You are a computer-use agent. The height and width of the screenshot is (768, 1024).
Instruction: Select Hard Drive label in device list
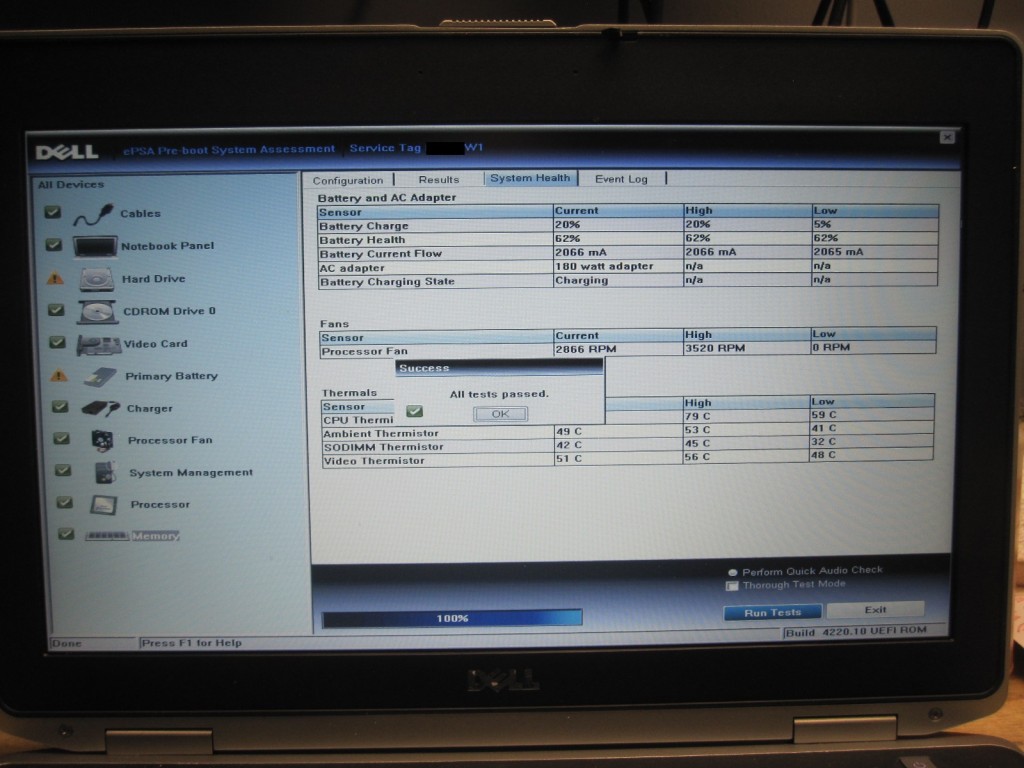click(x=153, y=279)
